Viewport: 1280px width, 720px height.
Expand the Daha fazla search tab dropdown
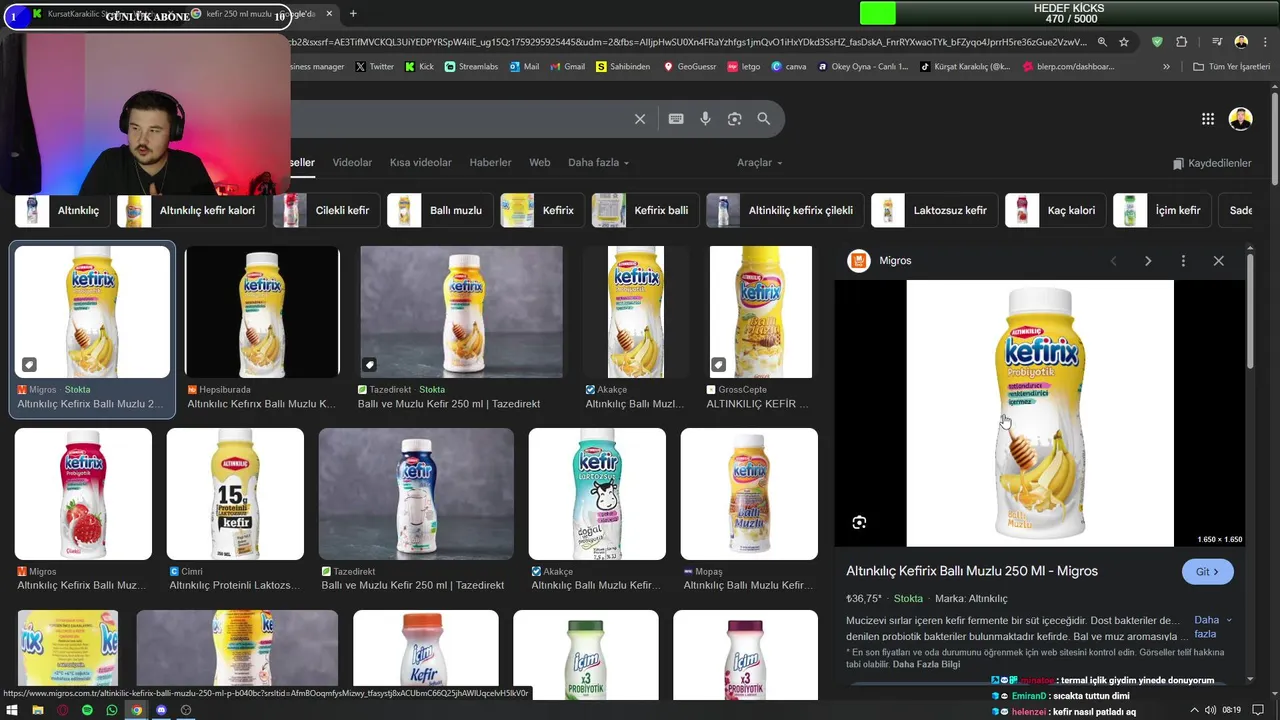[598, 162]
